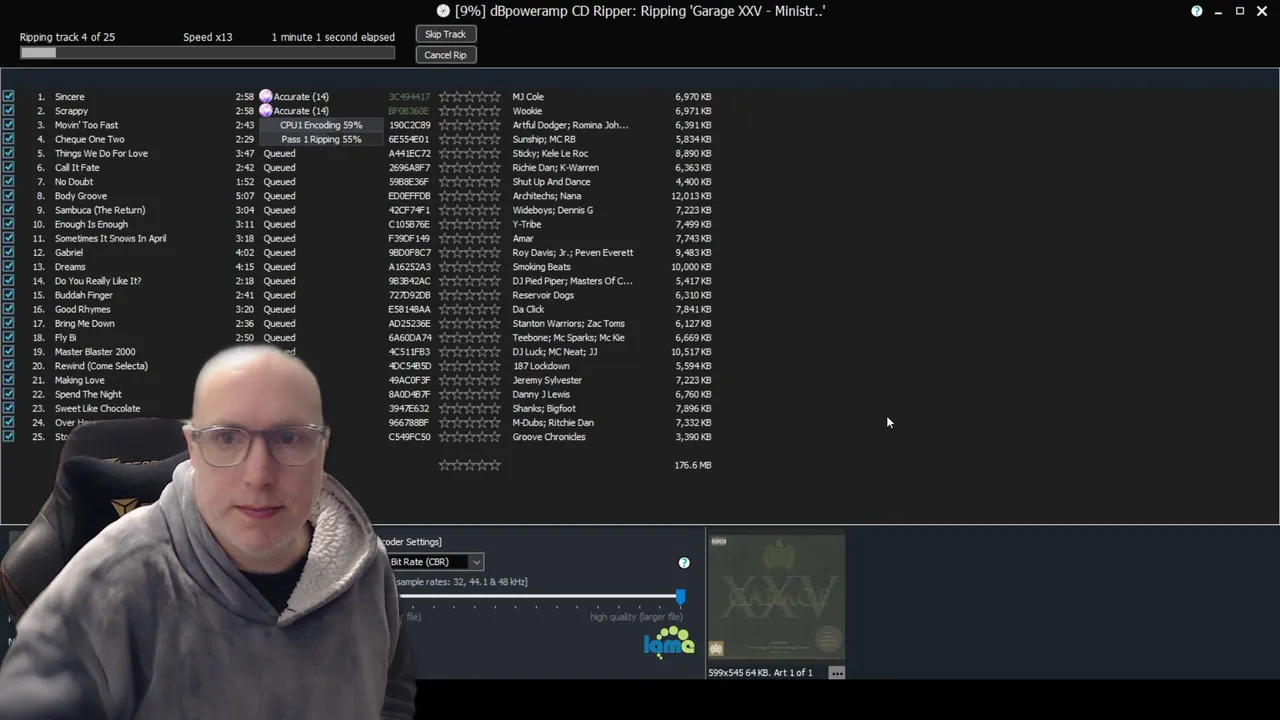This screenshot has height=720, width=1280.
Task: Open album art options ellipsis button
Action: (x=837, y=673)
